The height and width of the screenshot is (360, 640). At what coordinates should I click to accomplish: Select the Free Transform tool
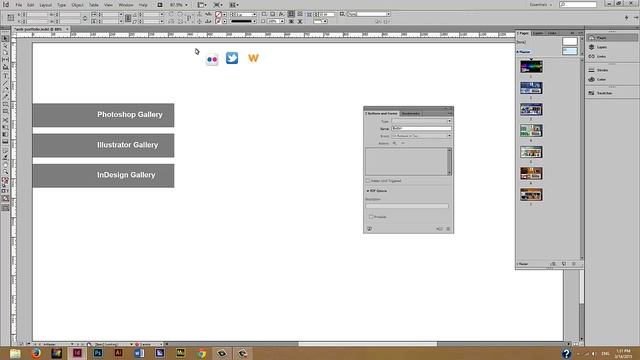[5, 127]
